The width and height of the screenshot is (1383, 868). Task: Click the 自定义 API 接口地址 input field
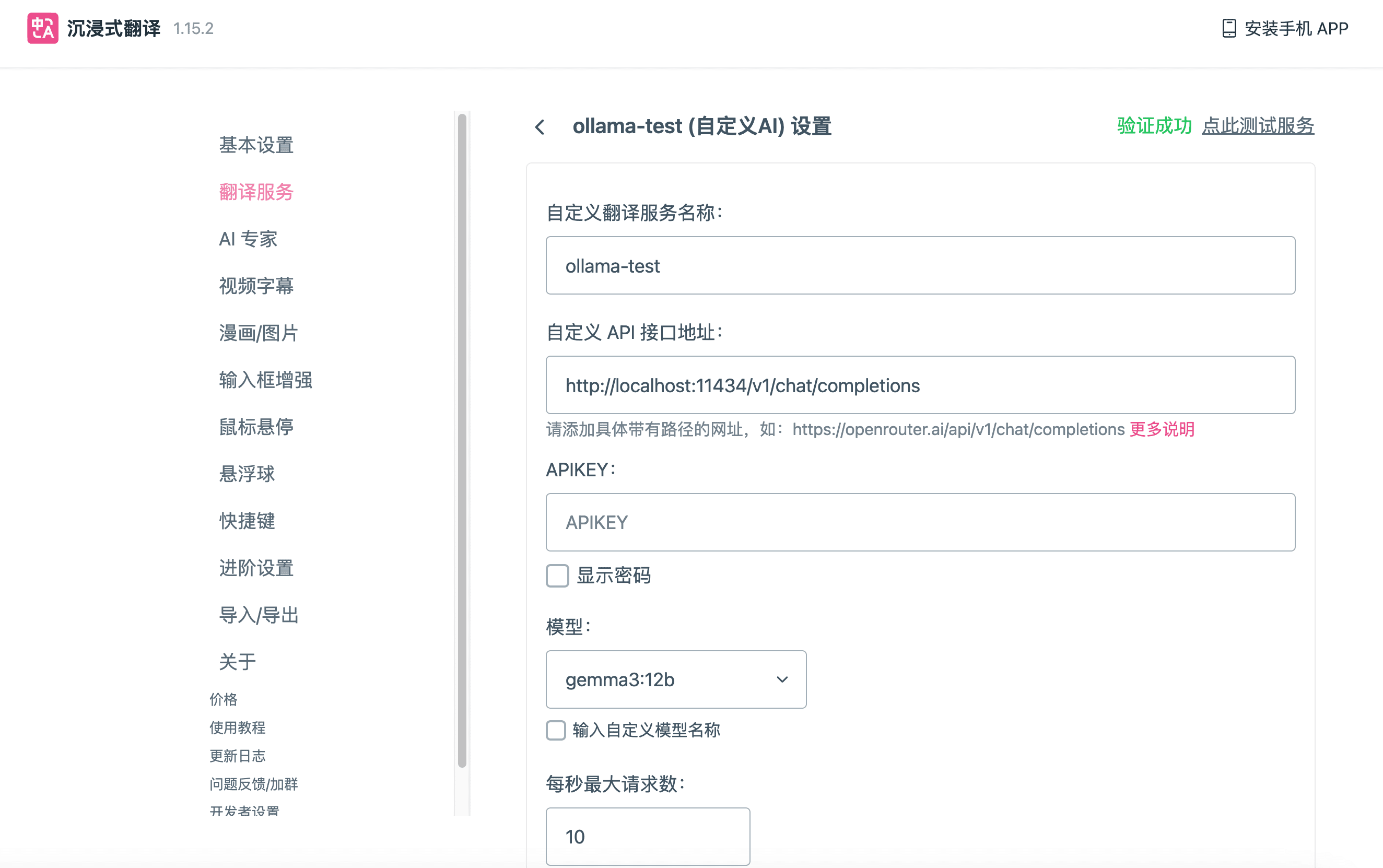coord(920,384)
